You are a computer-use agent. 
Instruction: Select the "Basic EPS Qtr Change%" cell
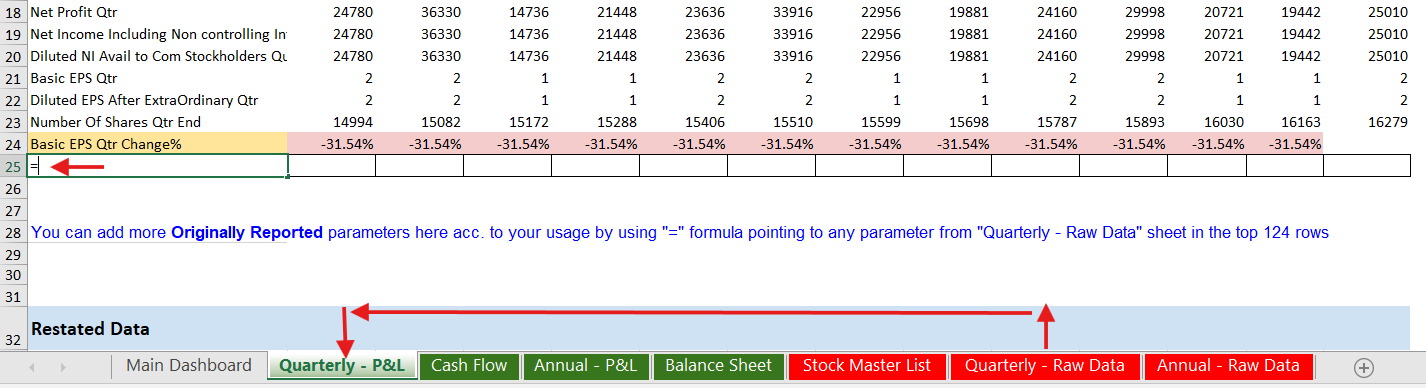(158, 144)
